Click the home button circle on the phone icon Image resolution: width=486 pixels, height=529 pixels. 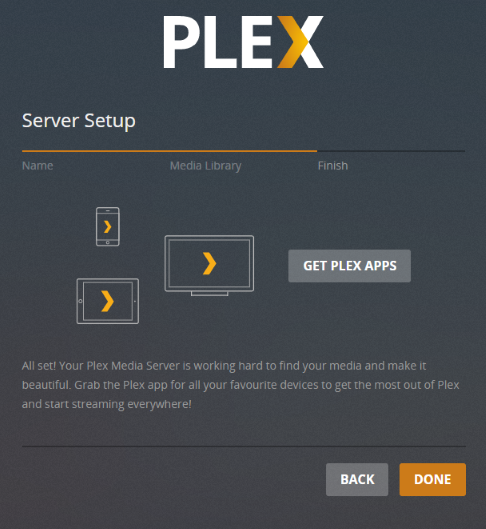[x=108, y=243]
